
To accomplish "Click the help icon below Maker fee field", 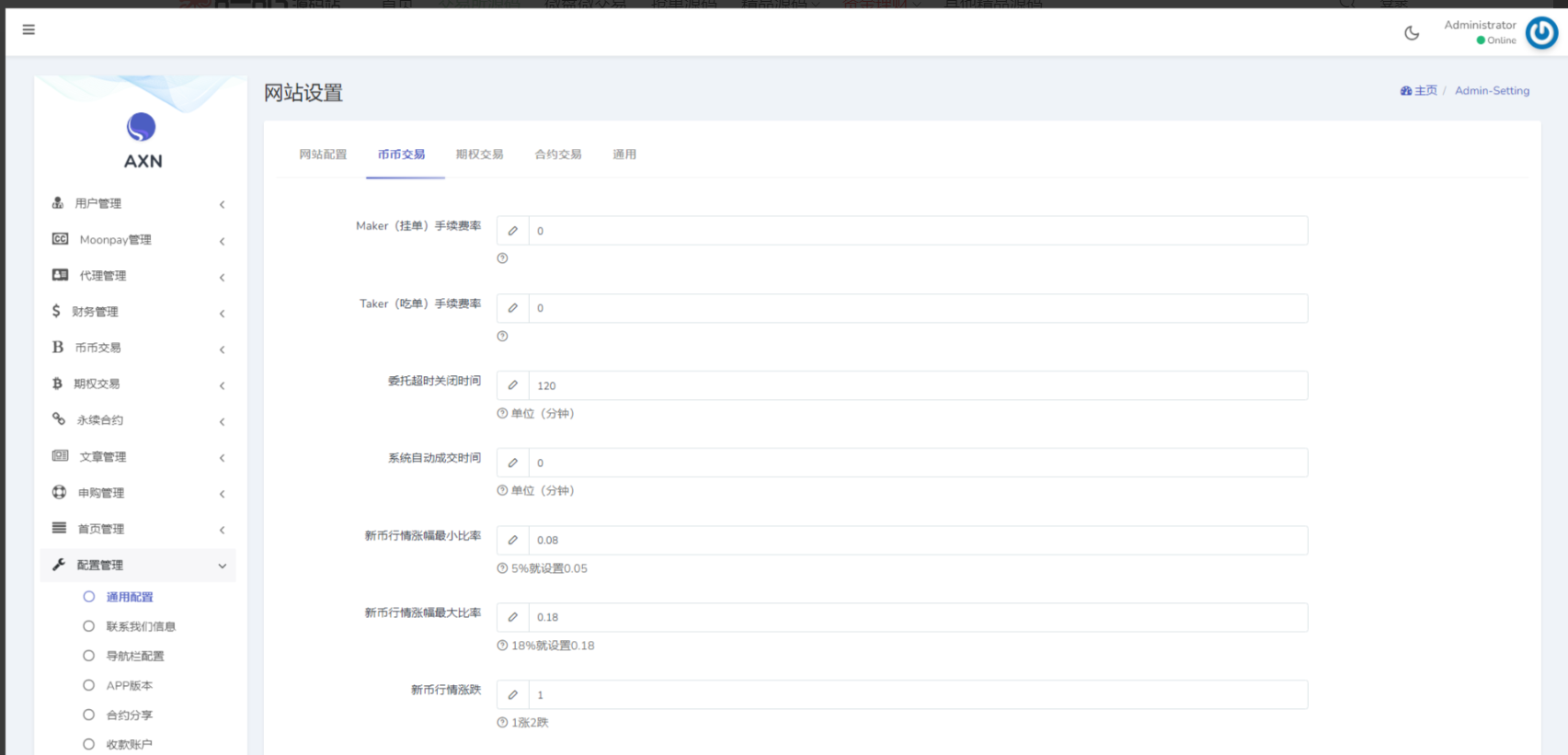I will (x=502, y=258).
